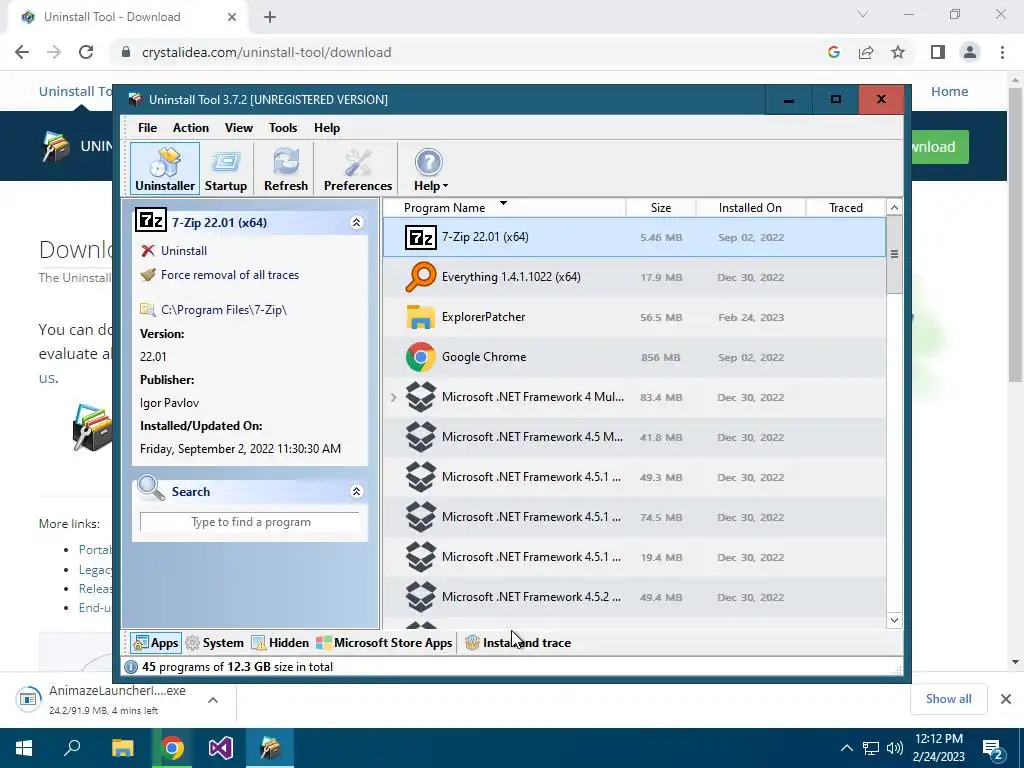Open the Uninstaller toolbar section
1024x768 pixels.
(165, 169)
